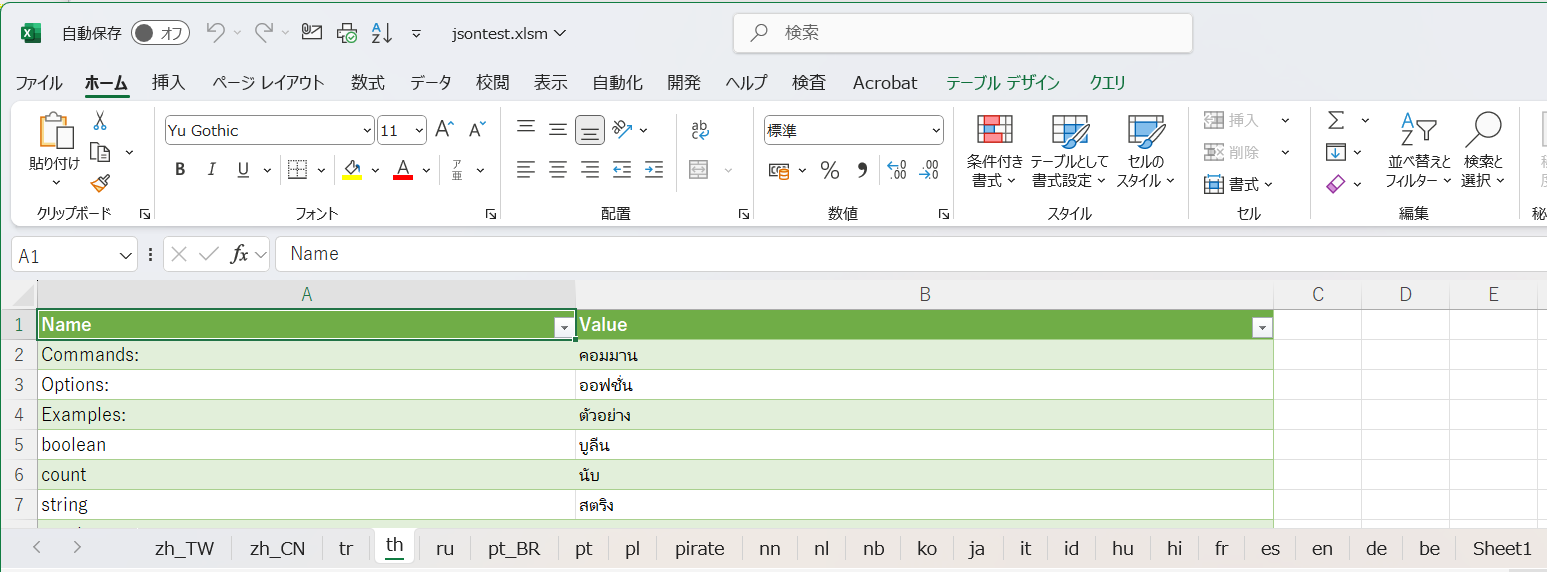Image resolution: width=1547 pixels, height=572 pixels.
Task: Apply percent style icon
Action: click(x=829, y=170)
